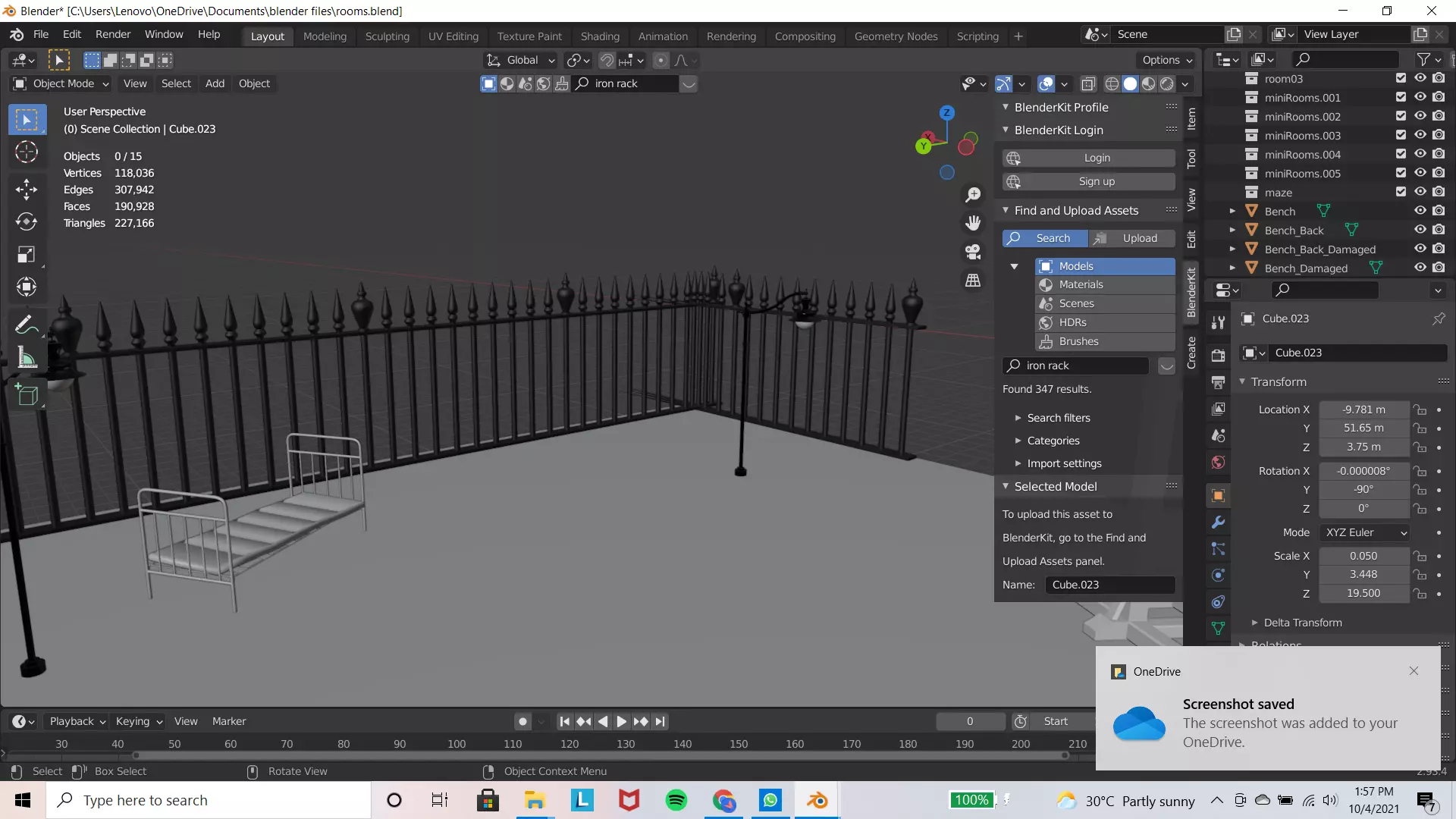Click the BlenderKit Sign up button
Viewport: 1456px width, 819px height.
coord(1088,181)
